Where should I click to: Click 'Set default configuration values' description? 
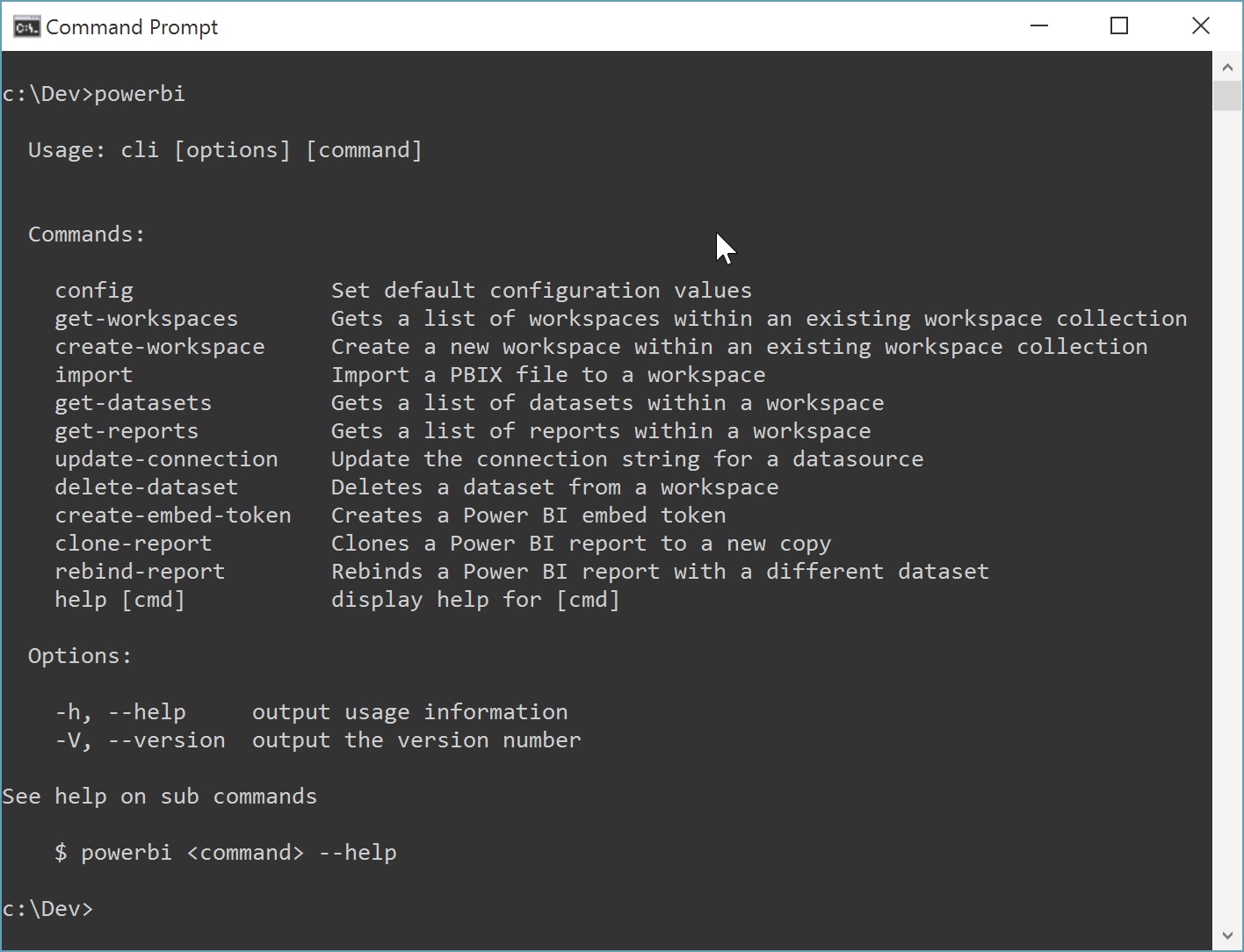(x=541, y=291)
